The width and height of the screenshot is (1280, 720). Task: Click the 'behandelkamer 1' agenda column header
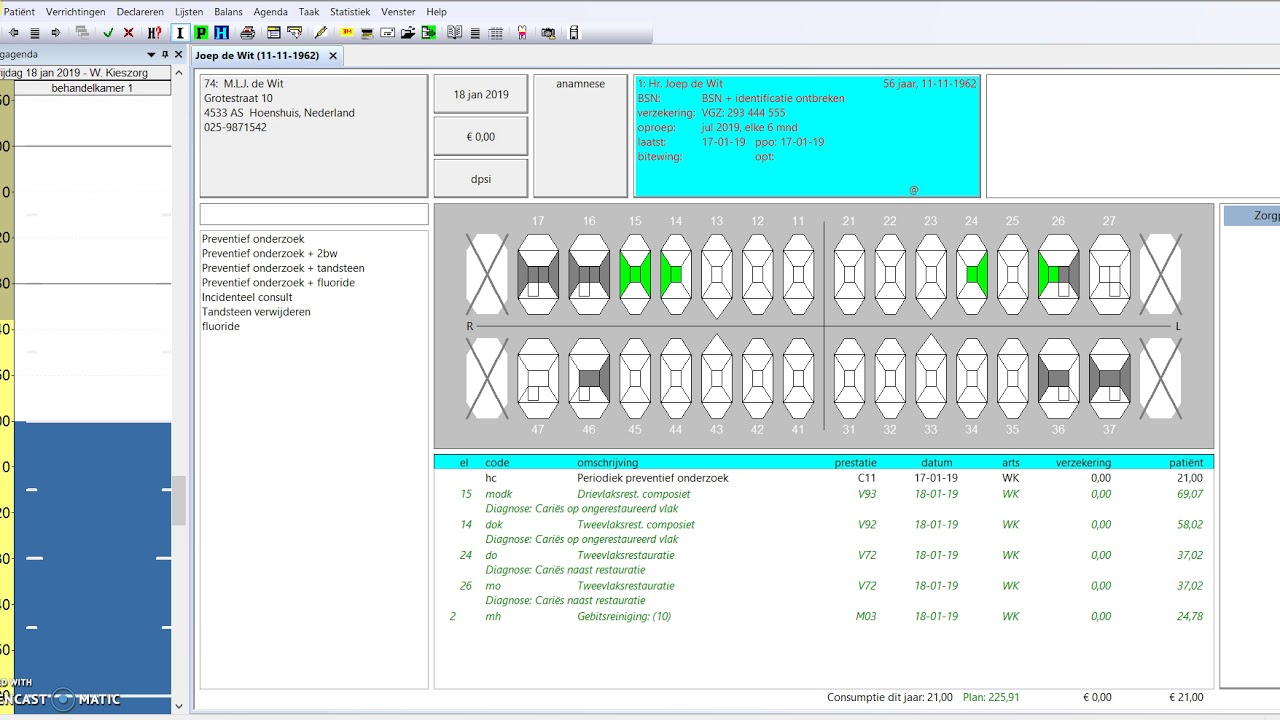pyautogui.click(x=92, y=88)
